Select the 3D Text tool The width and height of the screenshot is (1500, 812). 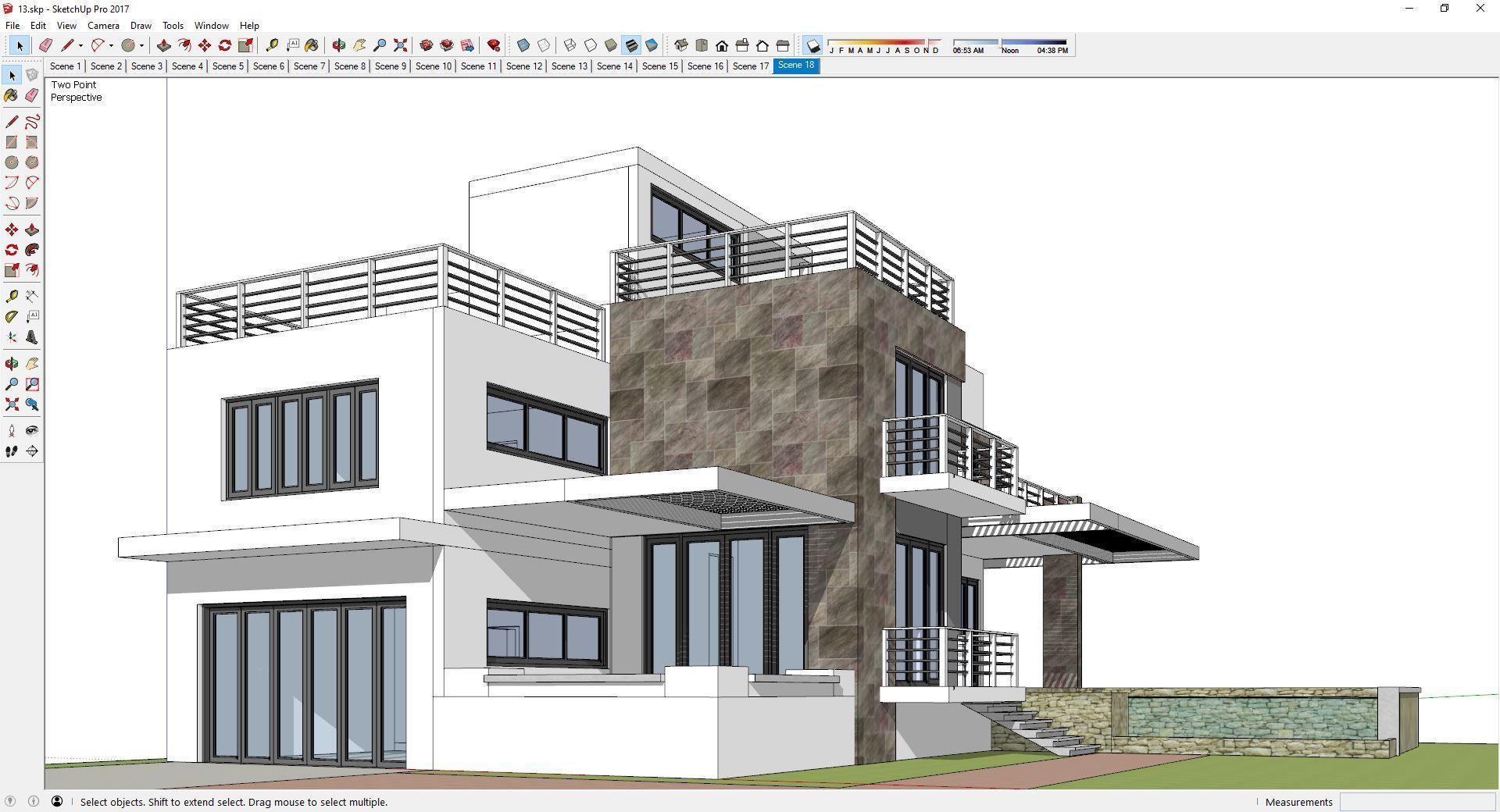click(32, 337)
